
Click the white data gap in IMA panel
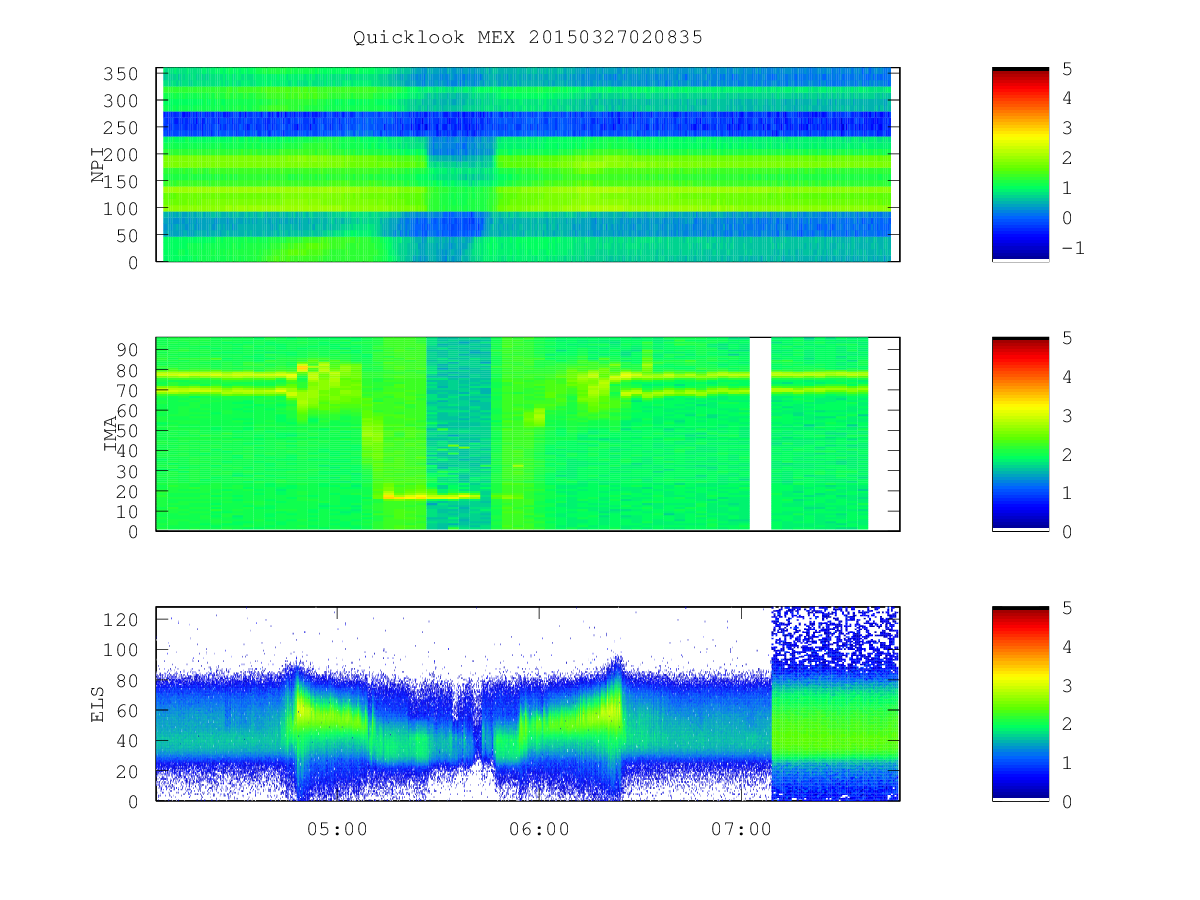[x=760, y=434]
